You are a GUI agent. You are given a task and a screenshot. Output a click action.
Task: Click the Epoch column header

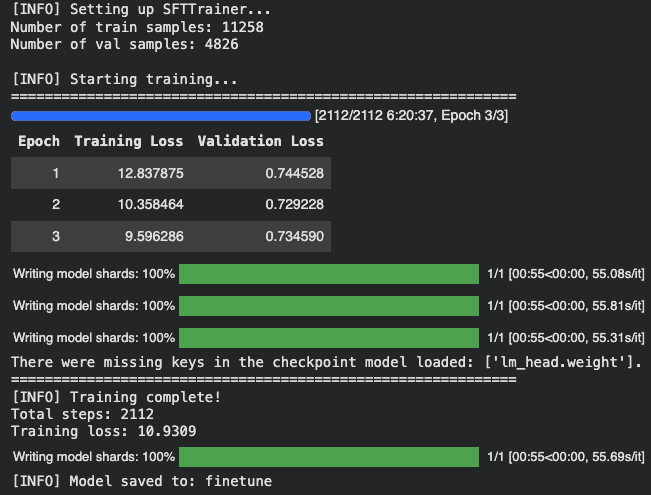pos(39,142)
